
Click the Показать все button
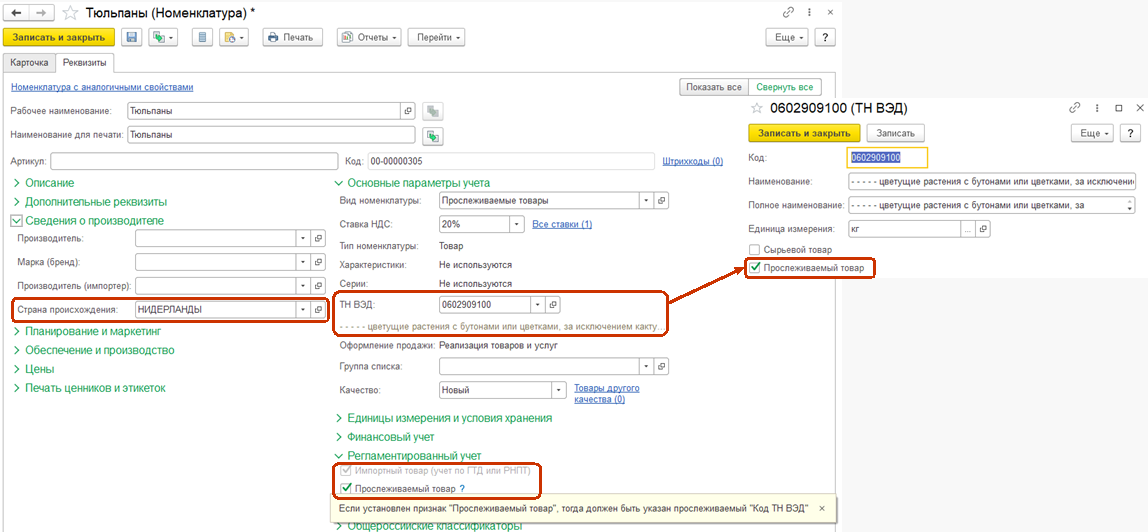[713, 87]
